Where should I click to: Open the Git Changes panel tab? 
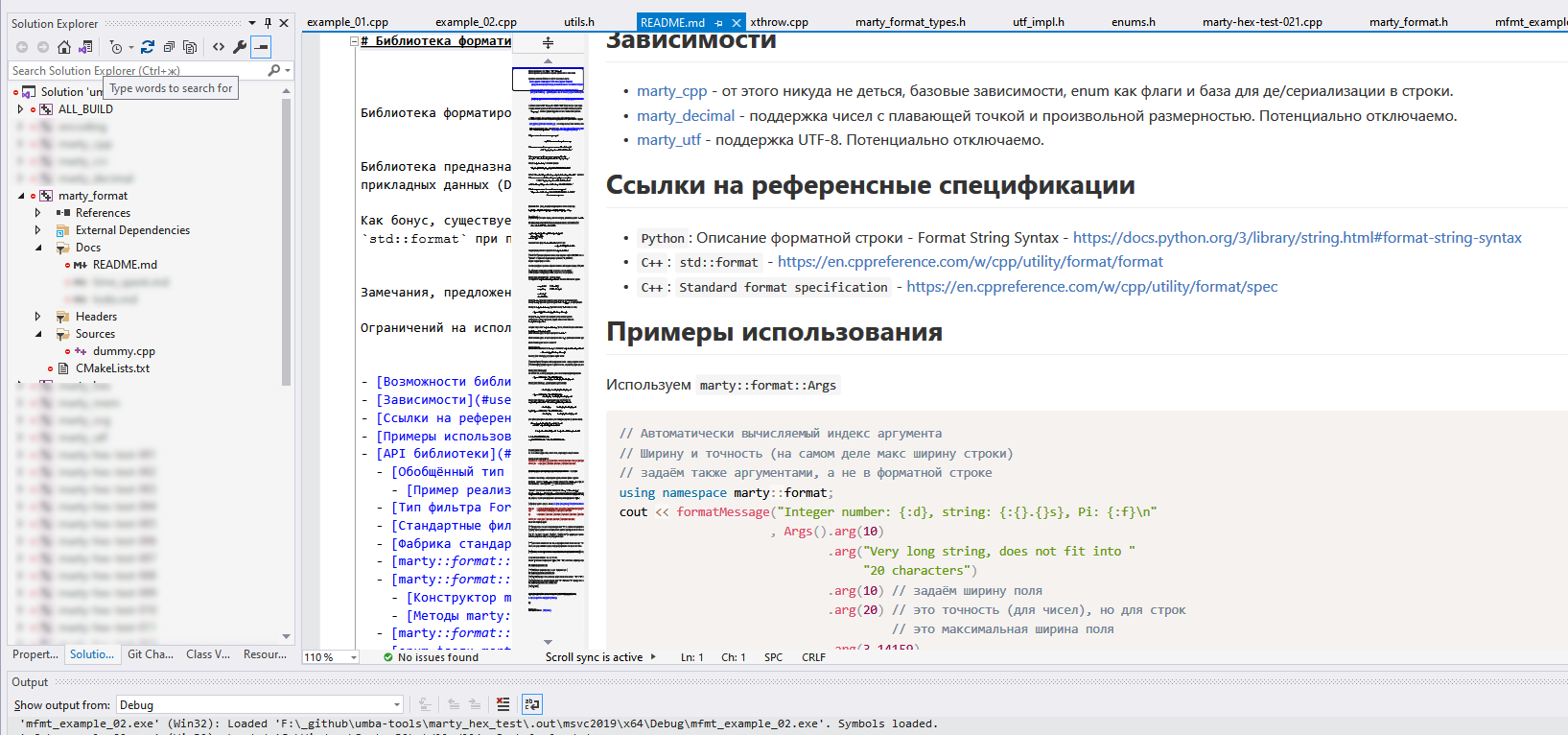pos(150,654)
